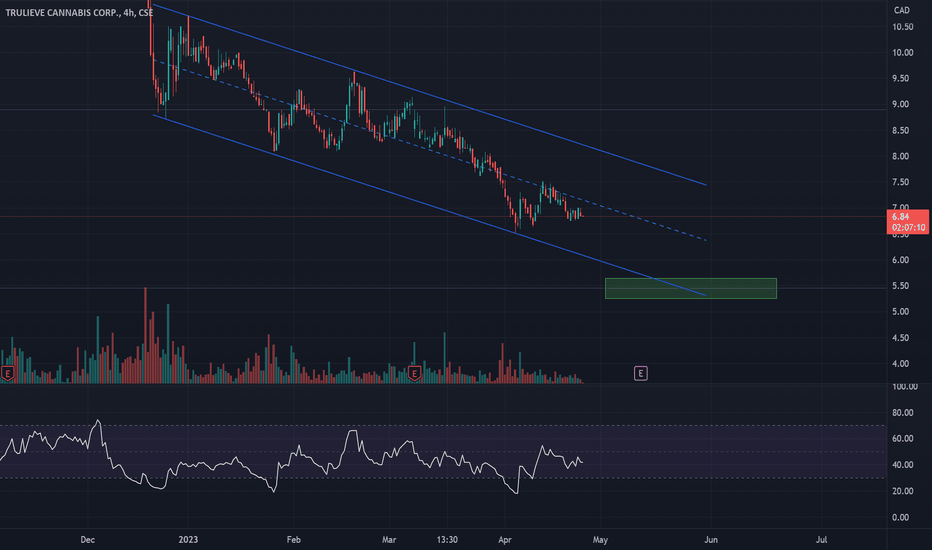Click the 20.00 RSI axis label
The image size is (932, 550).
click(x=902, y=491)
